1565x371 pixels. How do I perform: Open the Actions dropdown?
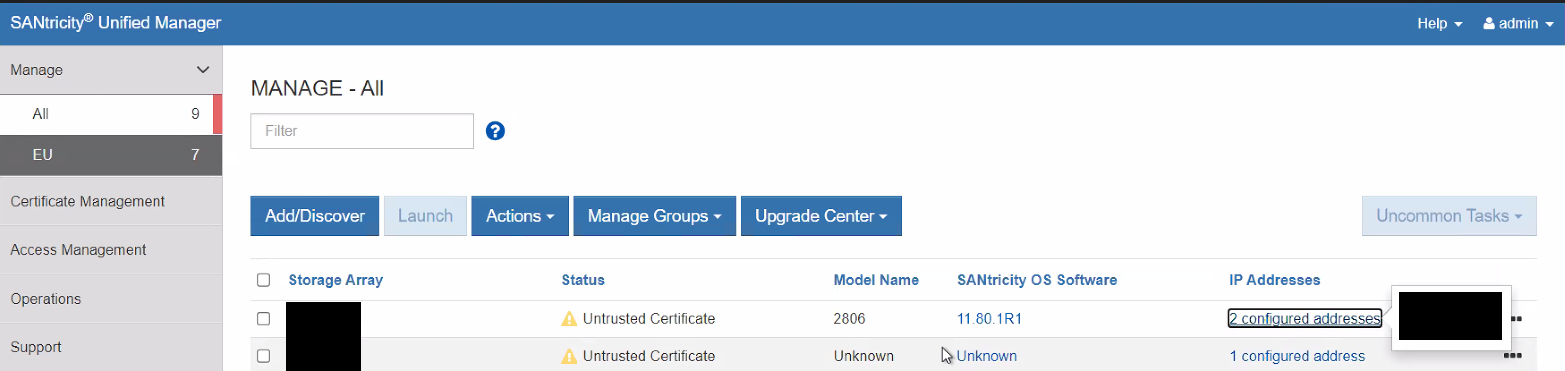coord(520,216)
